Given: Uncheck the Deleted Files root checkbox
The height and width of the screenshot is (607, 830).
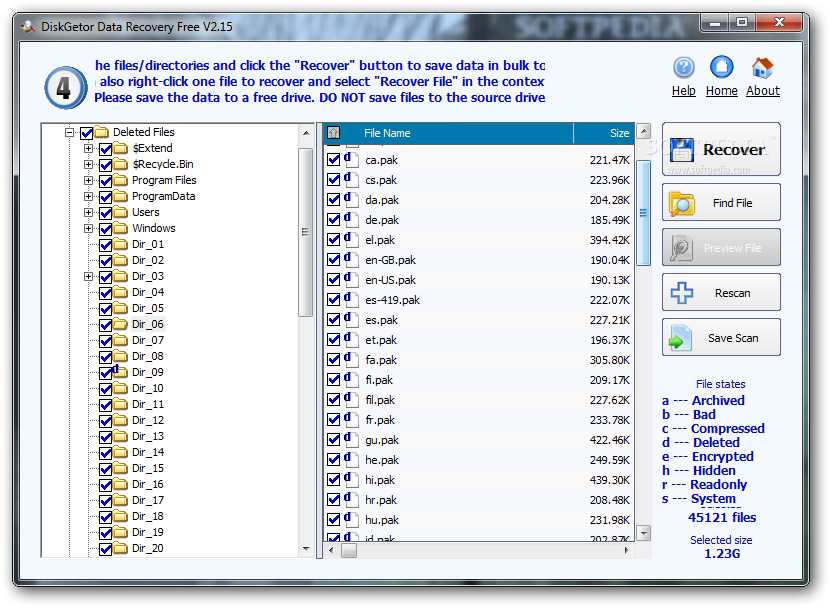Looking at the screenshot, I should [87, 133].
